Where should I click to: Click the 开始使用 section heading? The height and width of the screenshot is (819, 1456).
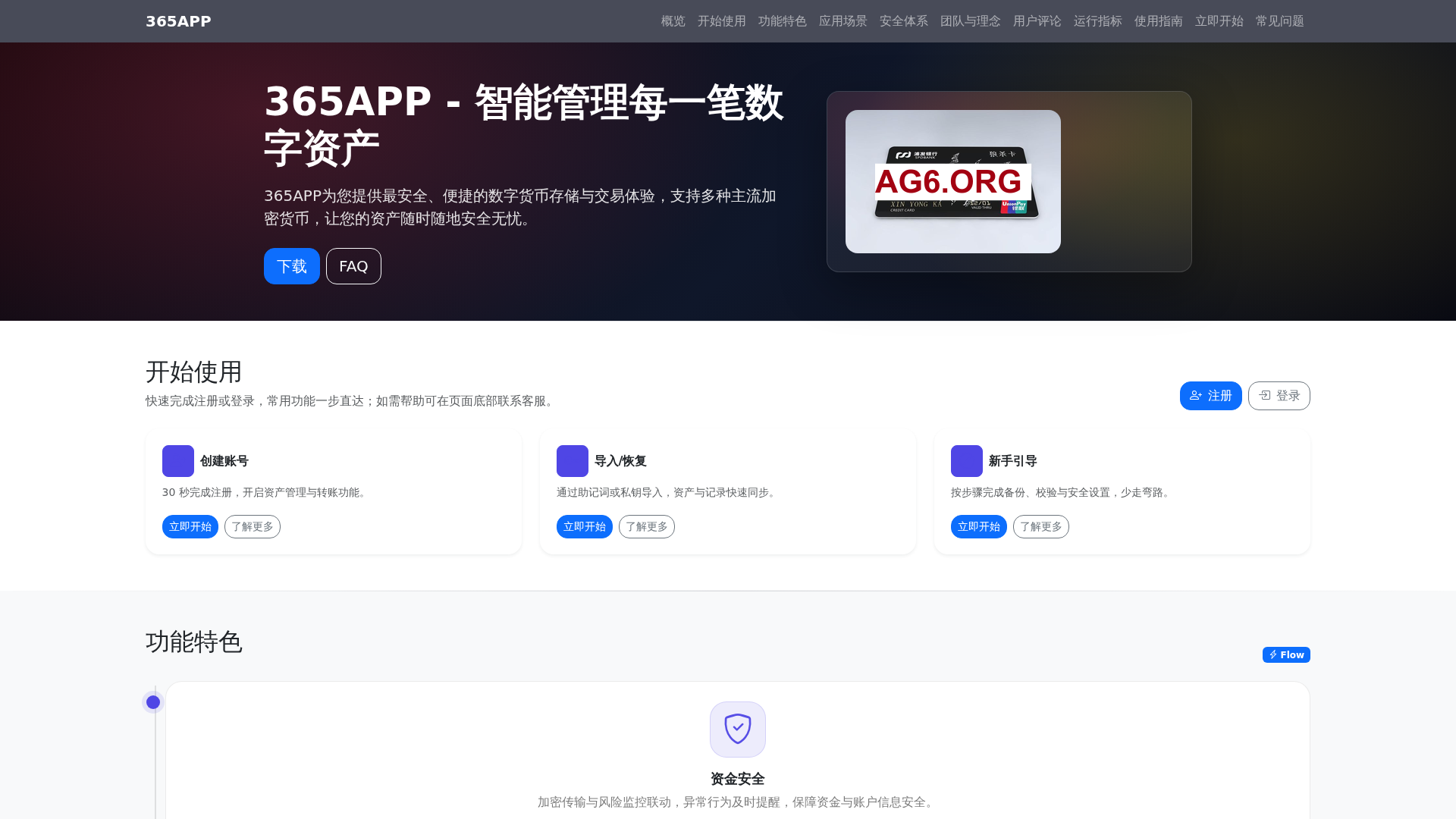[194, 372]
